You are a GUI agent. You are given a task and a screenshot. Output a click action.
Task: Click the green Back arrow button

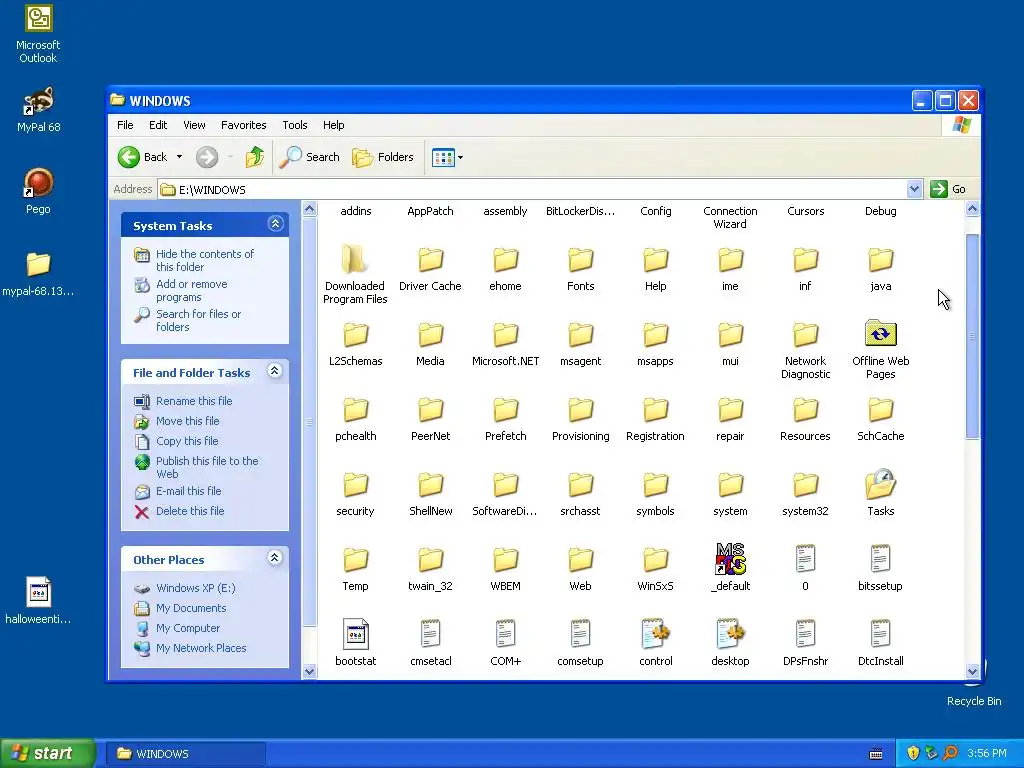129,157
